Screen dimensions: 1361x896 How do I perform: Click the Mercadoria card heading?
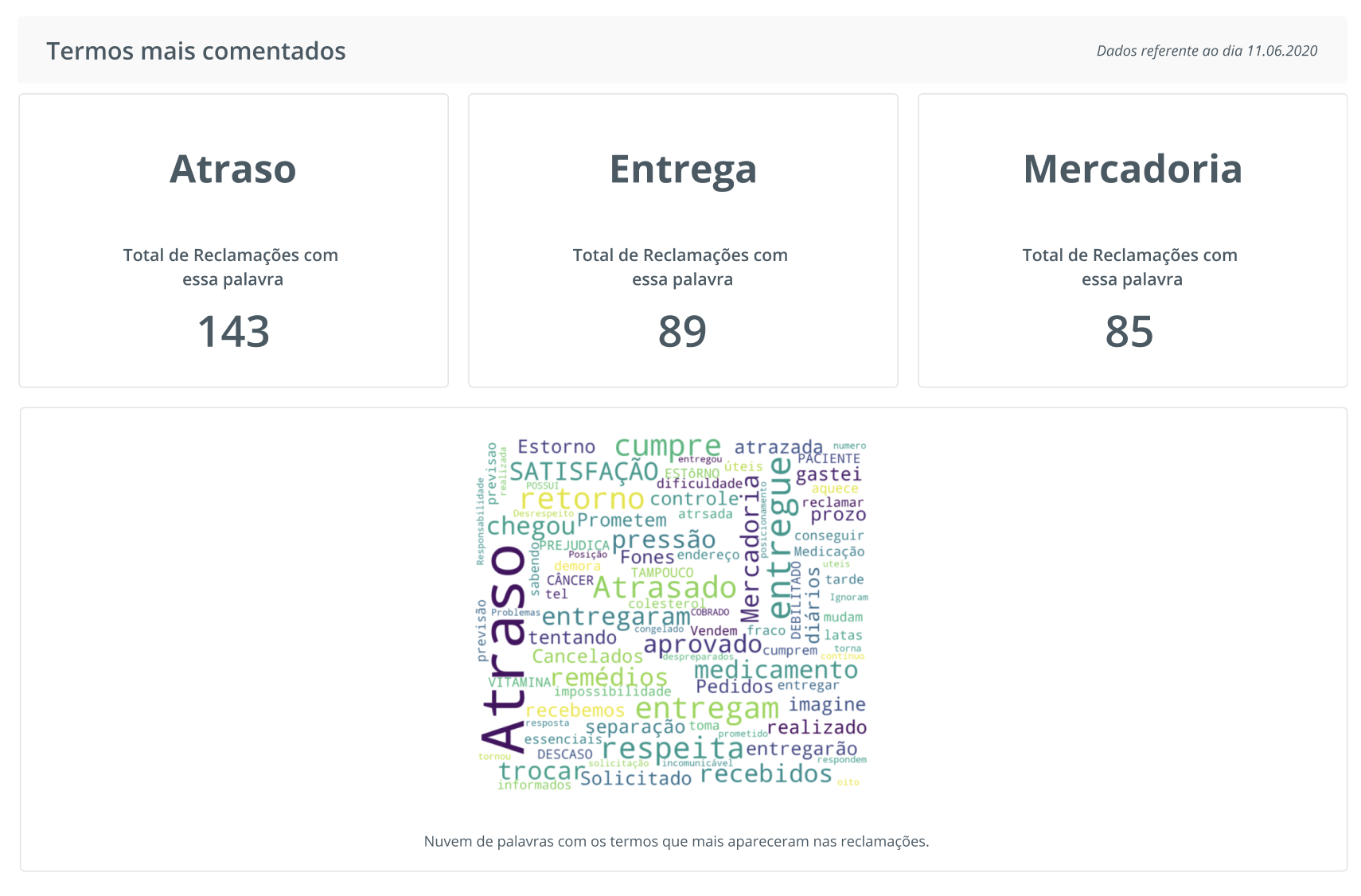[1132, 169]
